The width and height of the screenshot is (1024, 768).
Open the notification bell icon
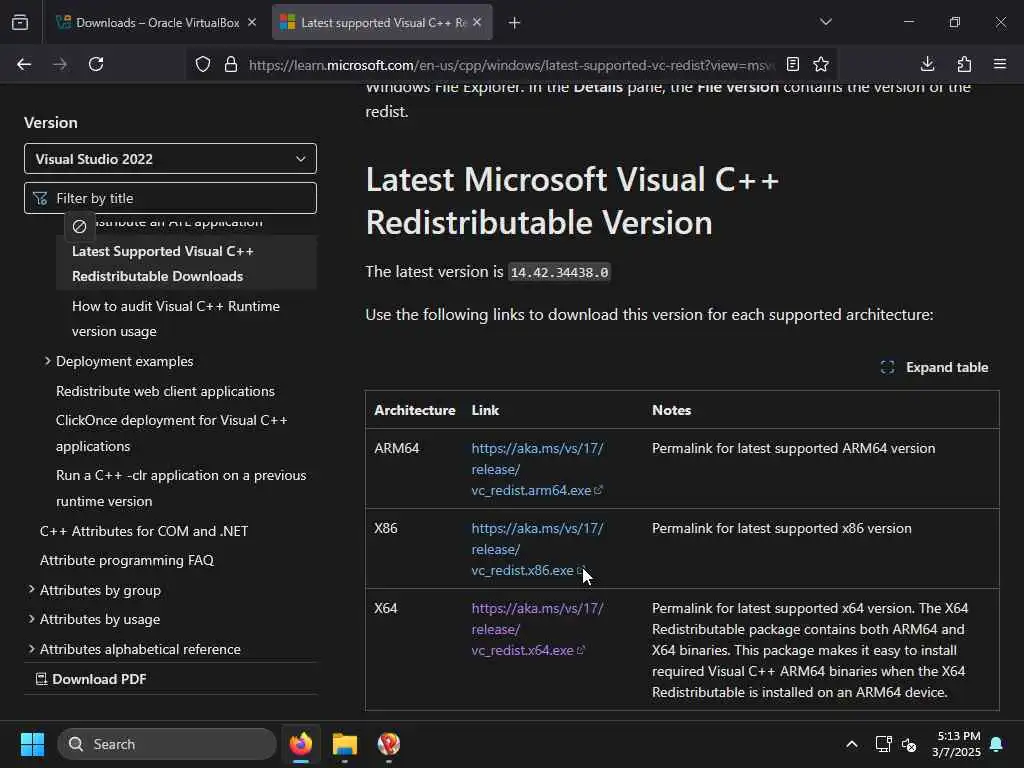[x=997, y=744]
